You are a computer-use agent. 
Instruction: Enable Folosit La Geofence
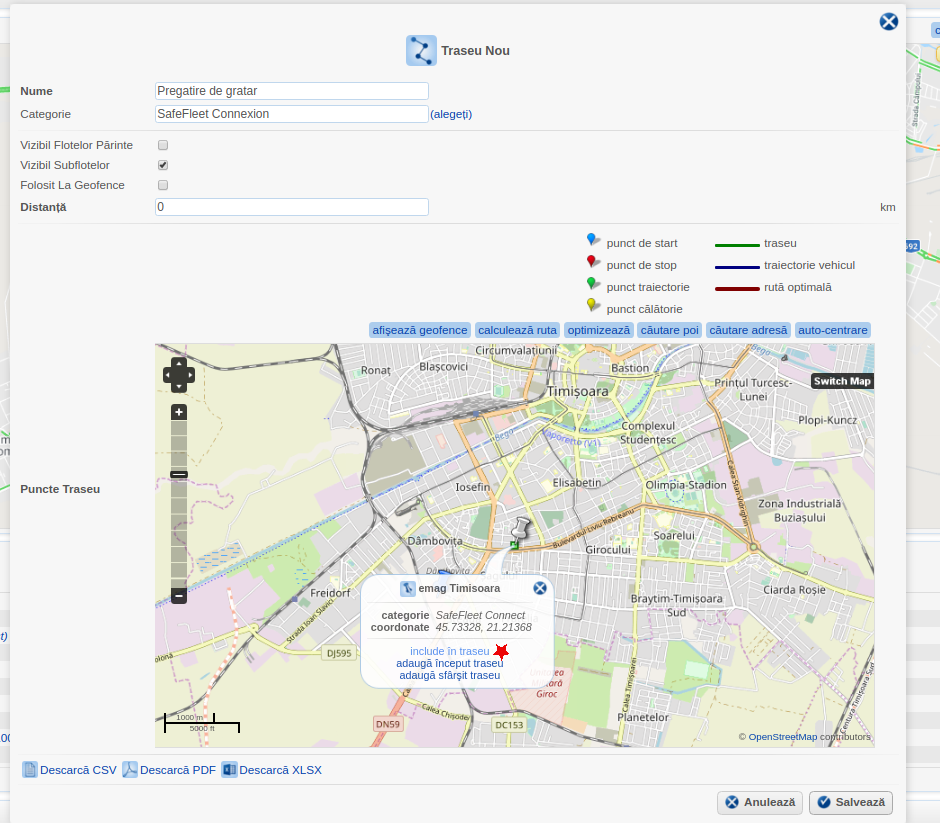pos(162,184)
